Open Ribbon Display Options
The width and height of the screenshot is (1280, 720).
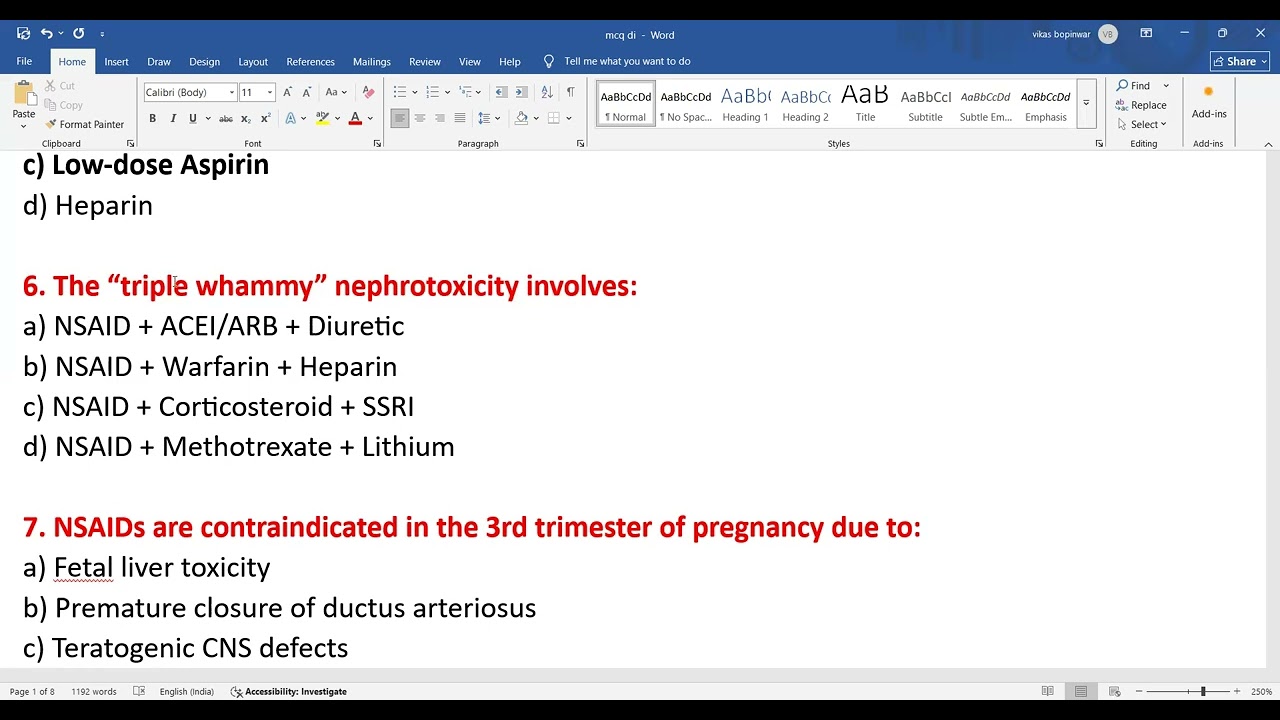click(x=1146, y=33)
